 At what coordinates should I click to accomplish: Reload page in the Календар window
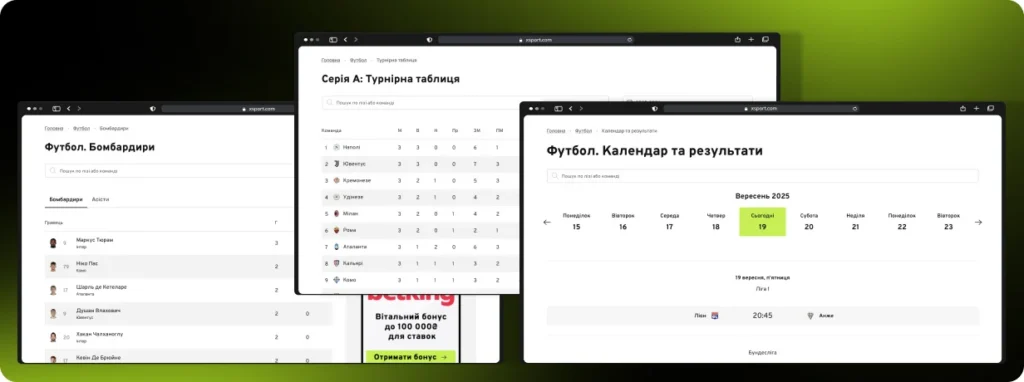coord(855,108)
